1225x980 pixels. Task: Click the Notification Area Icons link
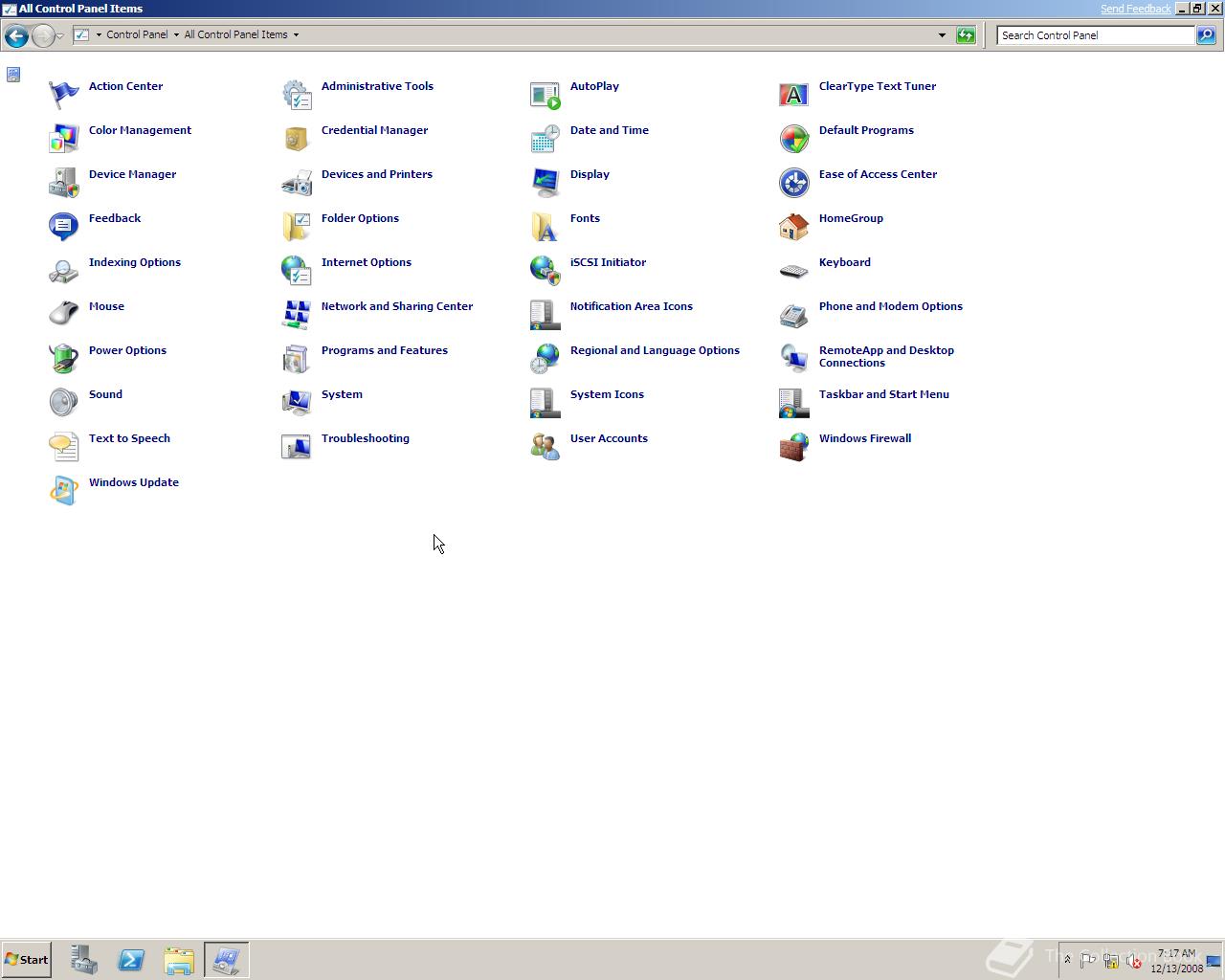pyautogui.click(x=632, y=306)
